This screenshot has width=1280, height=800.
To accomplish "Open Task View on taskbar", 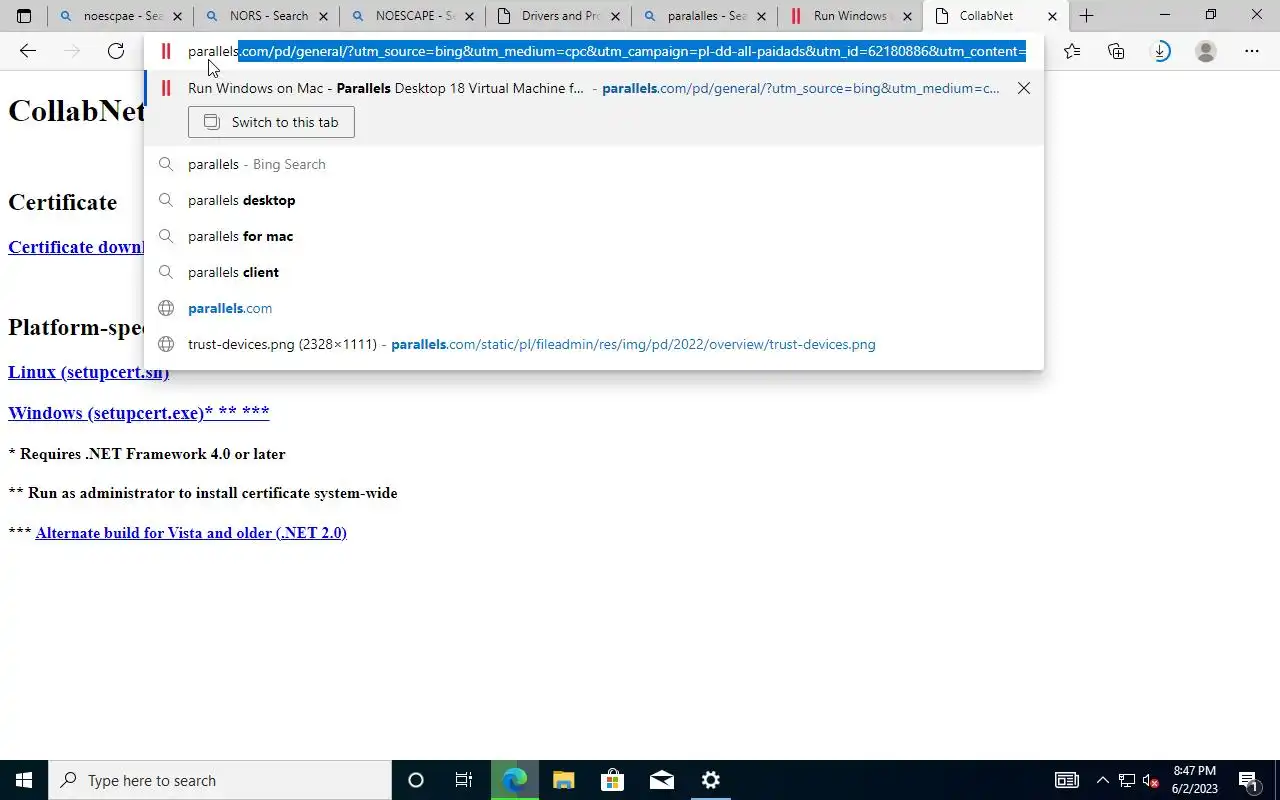I will coord(464,780).
